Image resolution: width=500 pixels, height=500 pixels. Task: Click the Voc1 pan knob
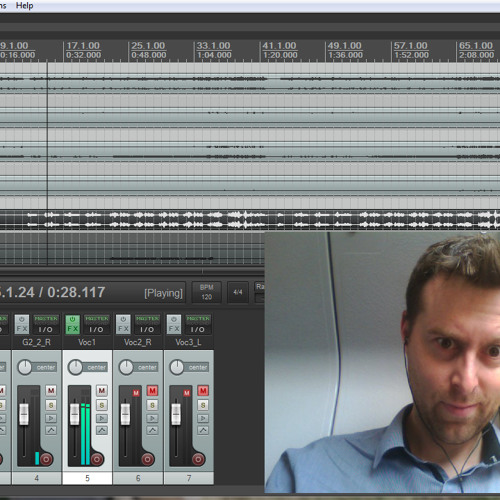75,367
